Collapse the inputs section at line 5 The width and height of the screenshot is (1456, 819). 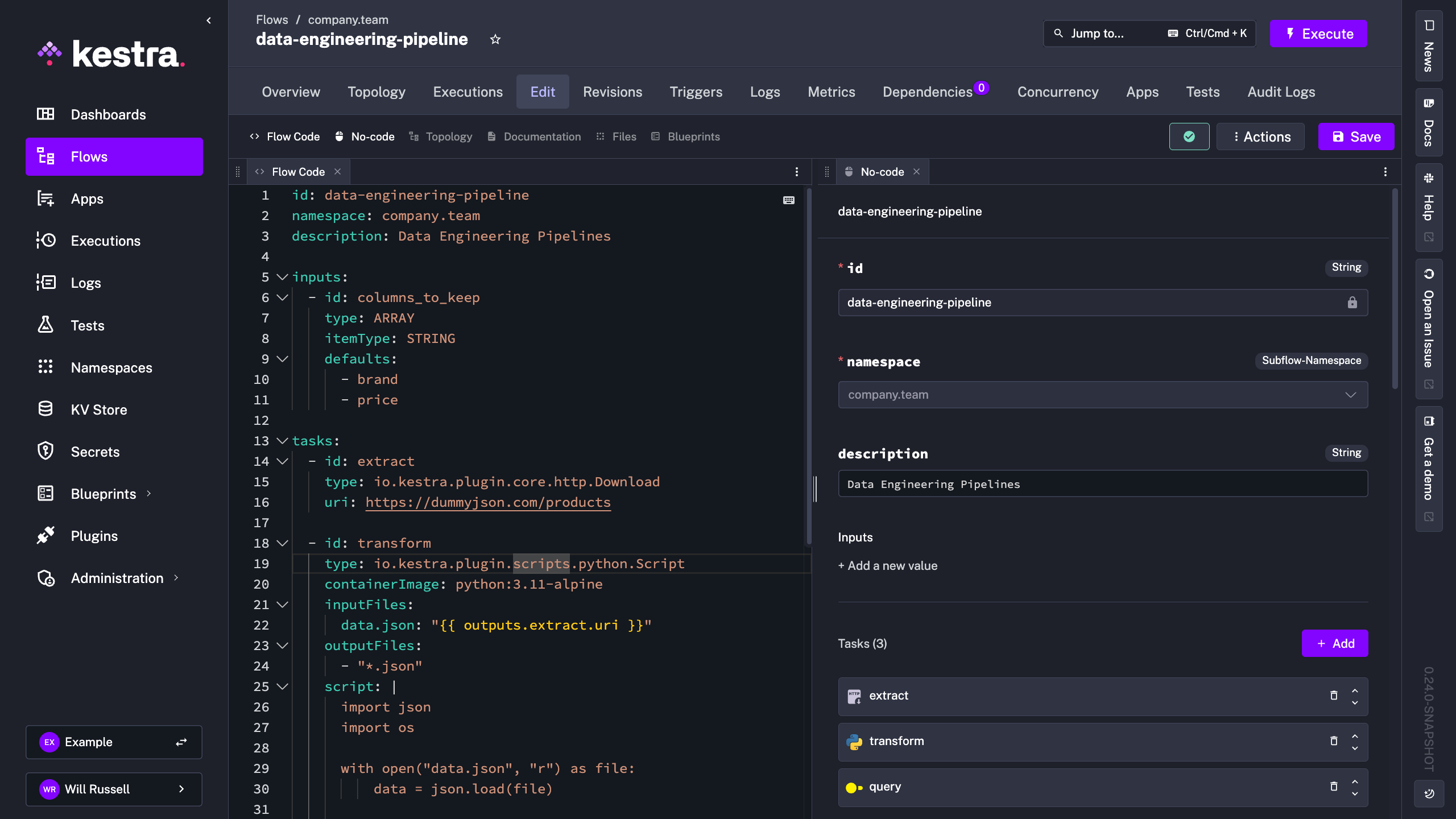tap(282, 277)
